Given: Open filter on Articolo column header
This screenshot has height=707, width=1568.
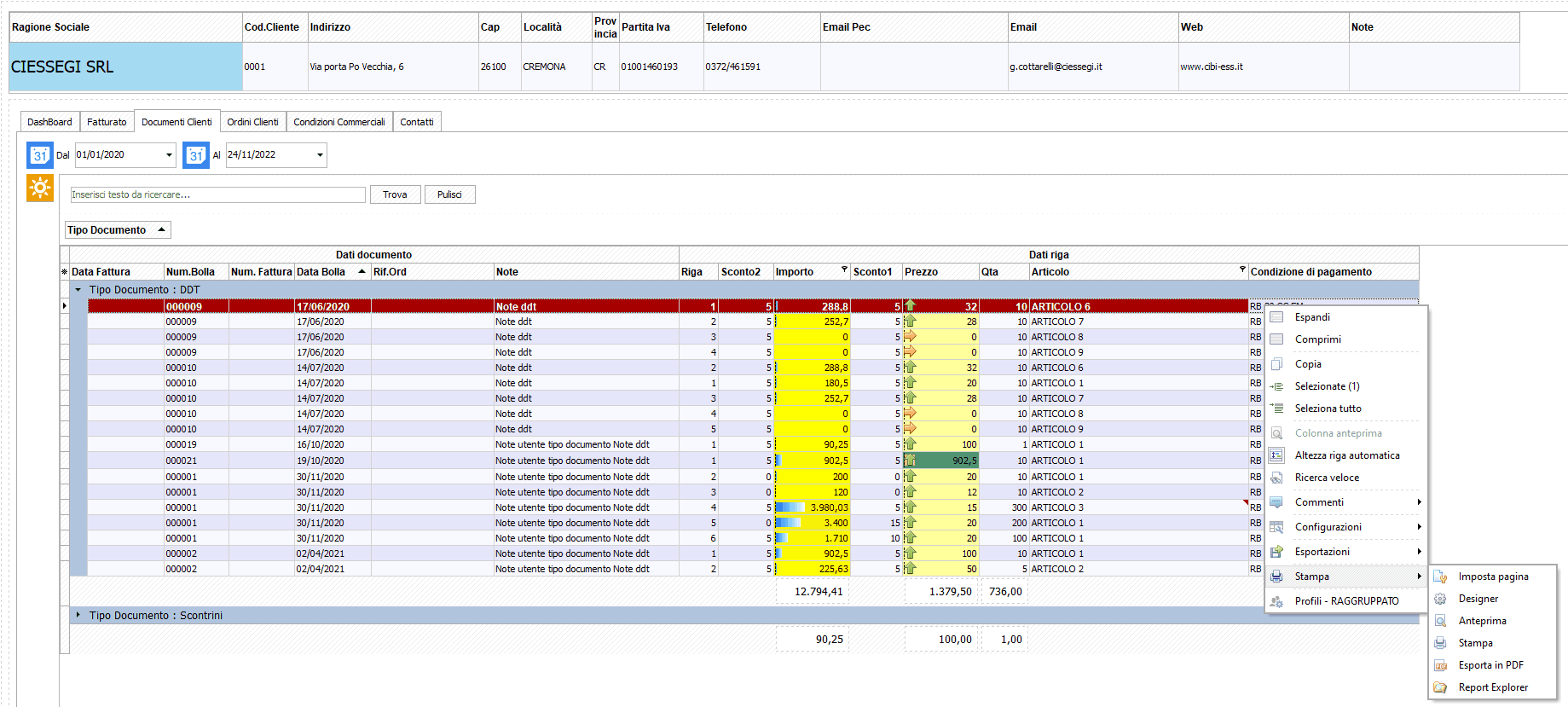Looking at the screenshot, I should [1242, 269].
